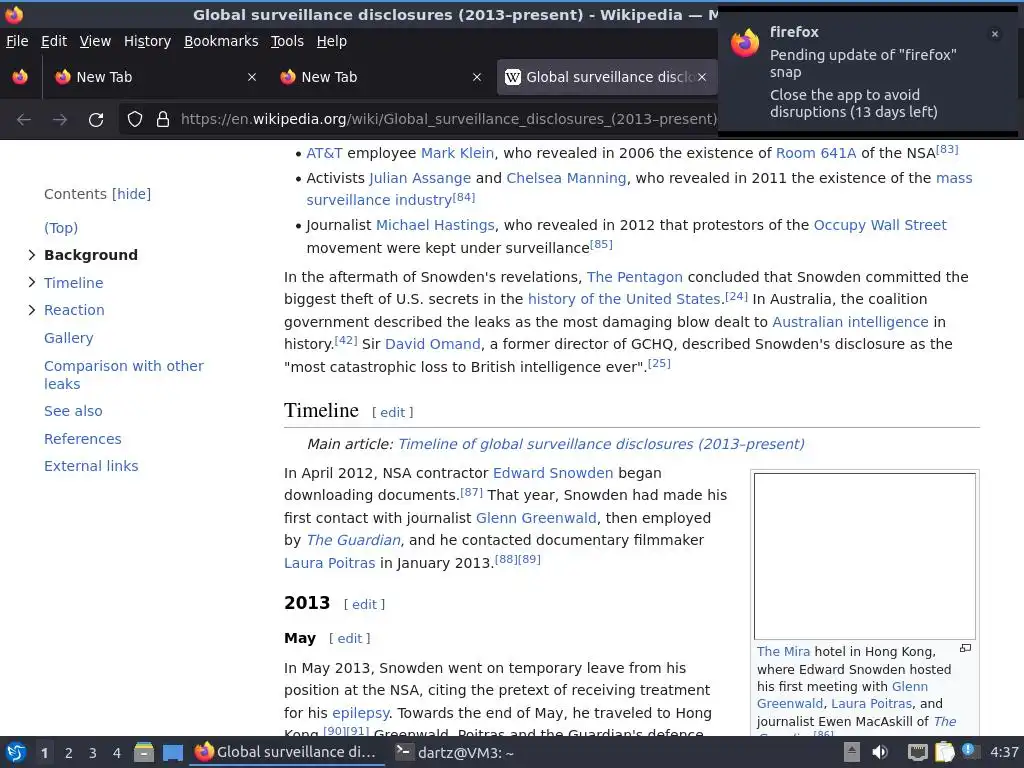The image size is (1024, 768).
Task: Open the View menu
Action: point(95,41)
